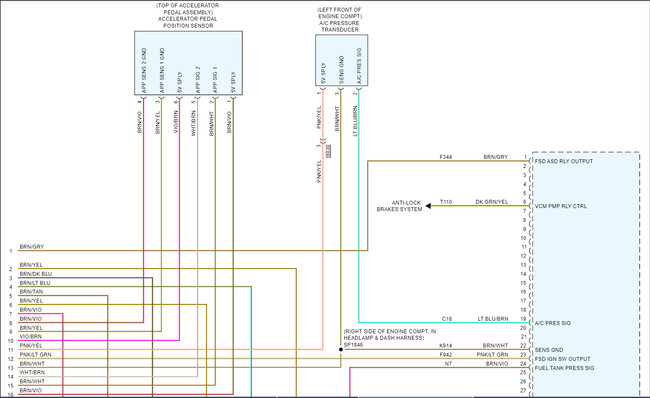
Task: Click the SP1846 splice label
Action: coord(353,345)
